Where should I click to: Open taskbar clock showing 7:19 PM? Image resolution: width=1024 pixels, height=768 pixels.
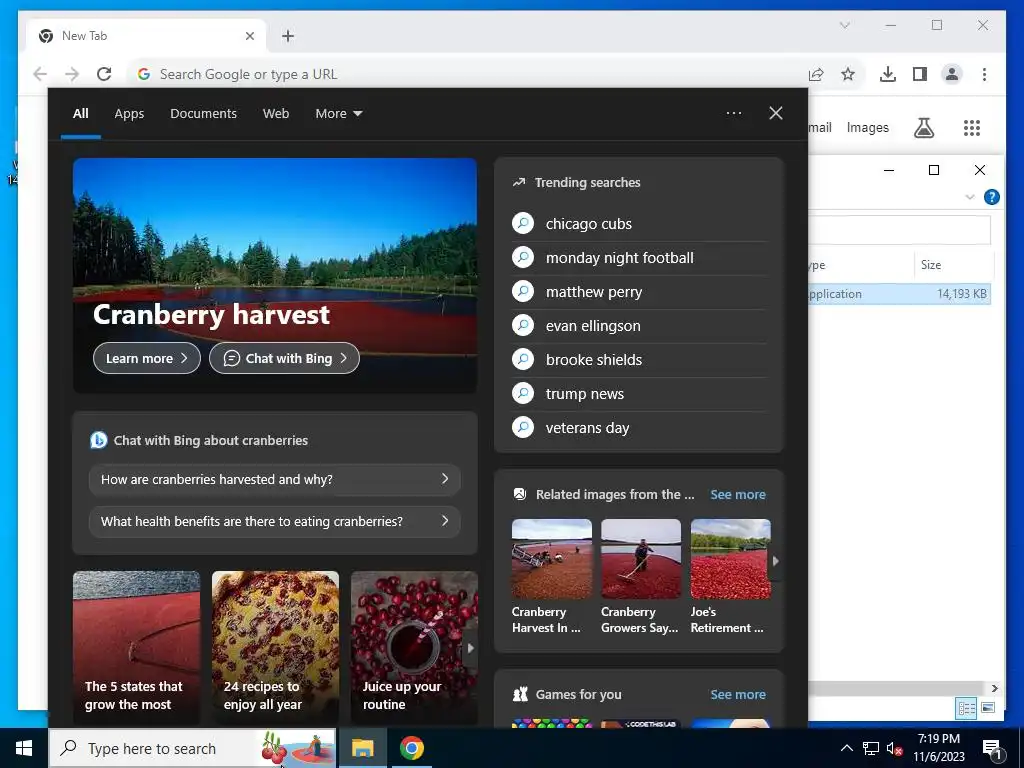pyautogui.click(x=938, y=748)
